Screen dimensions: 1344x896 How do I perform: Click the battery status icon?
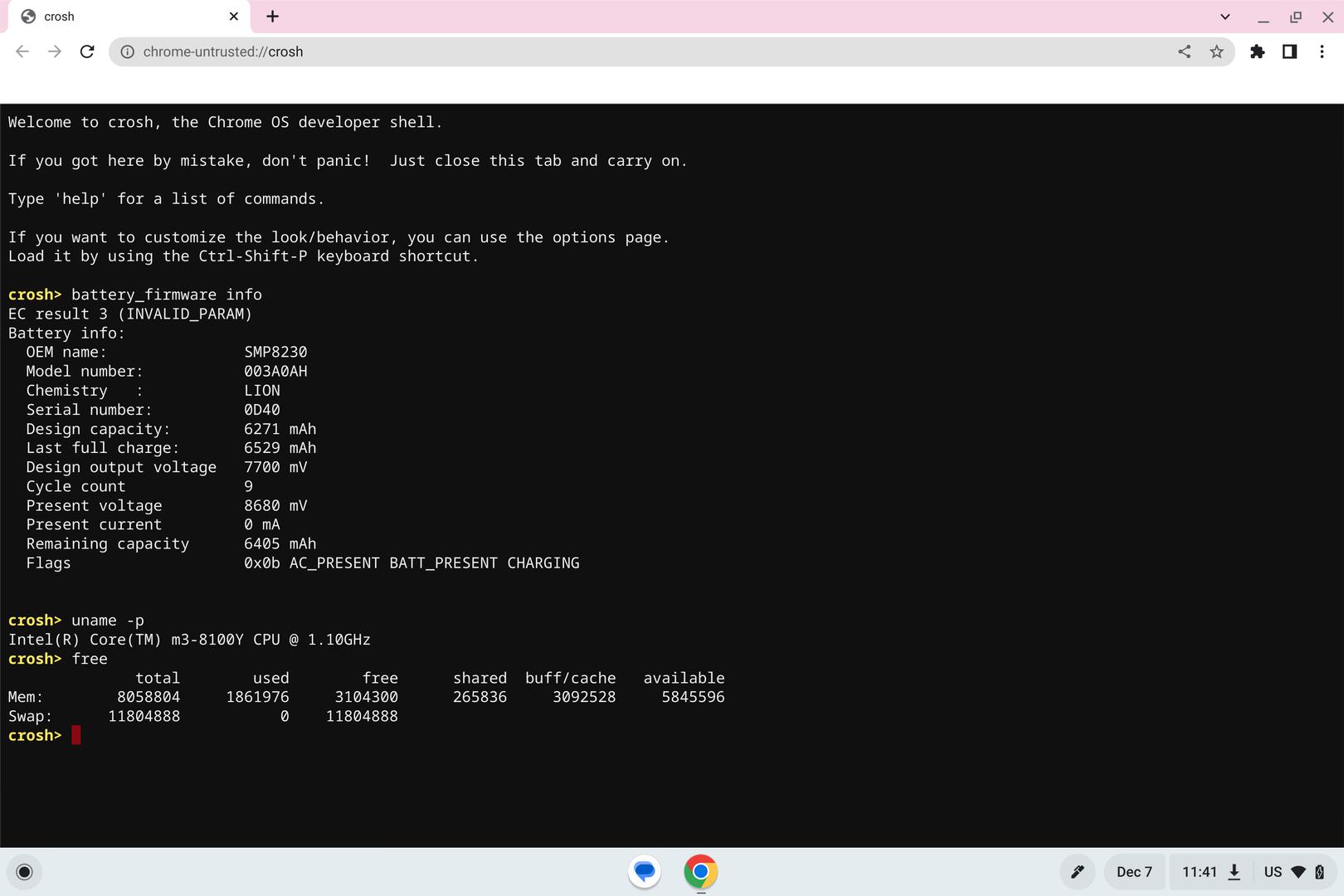[x=1320, y=872]
